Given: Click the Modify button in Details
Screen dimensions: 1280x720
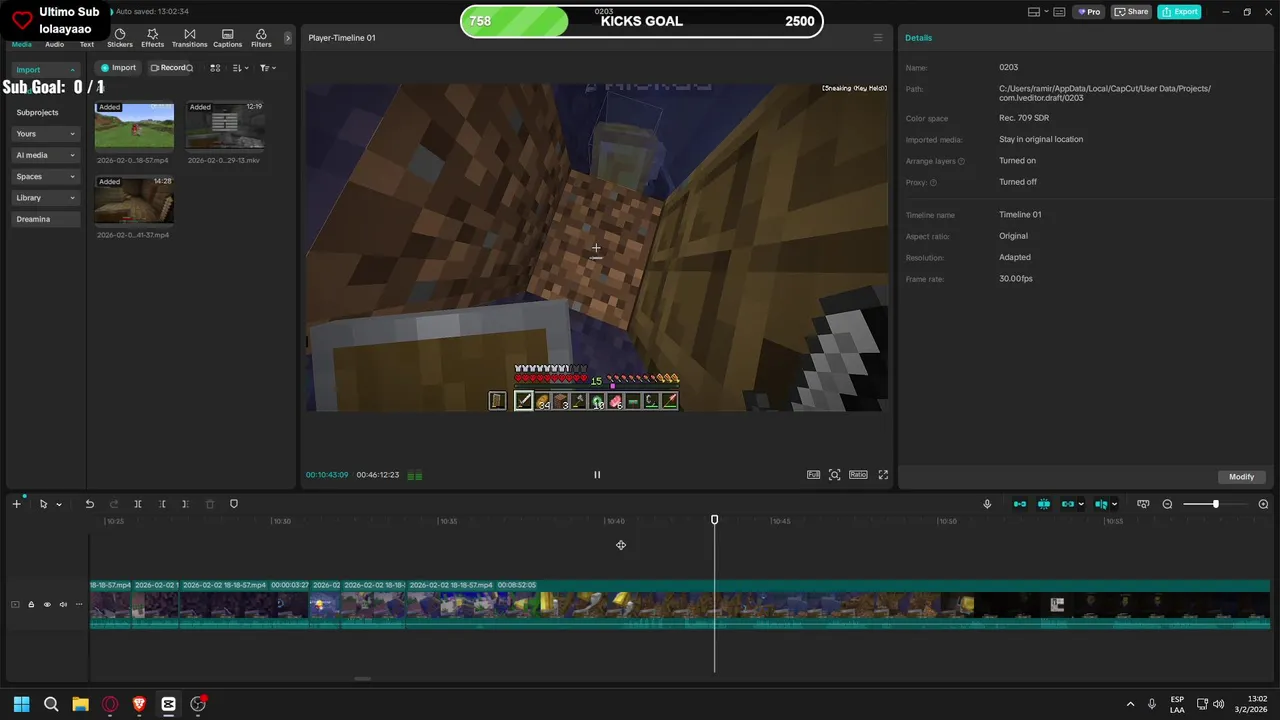Looking at the screenshot, I should coord(1242,476).
